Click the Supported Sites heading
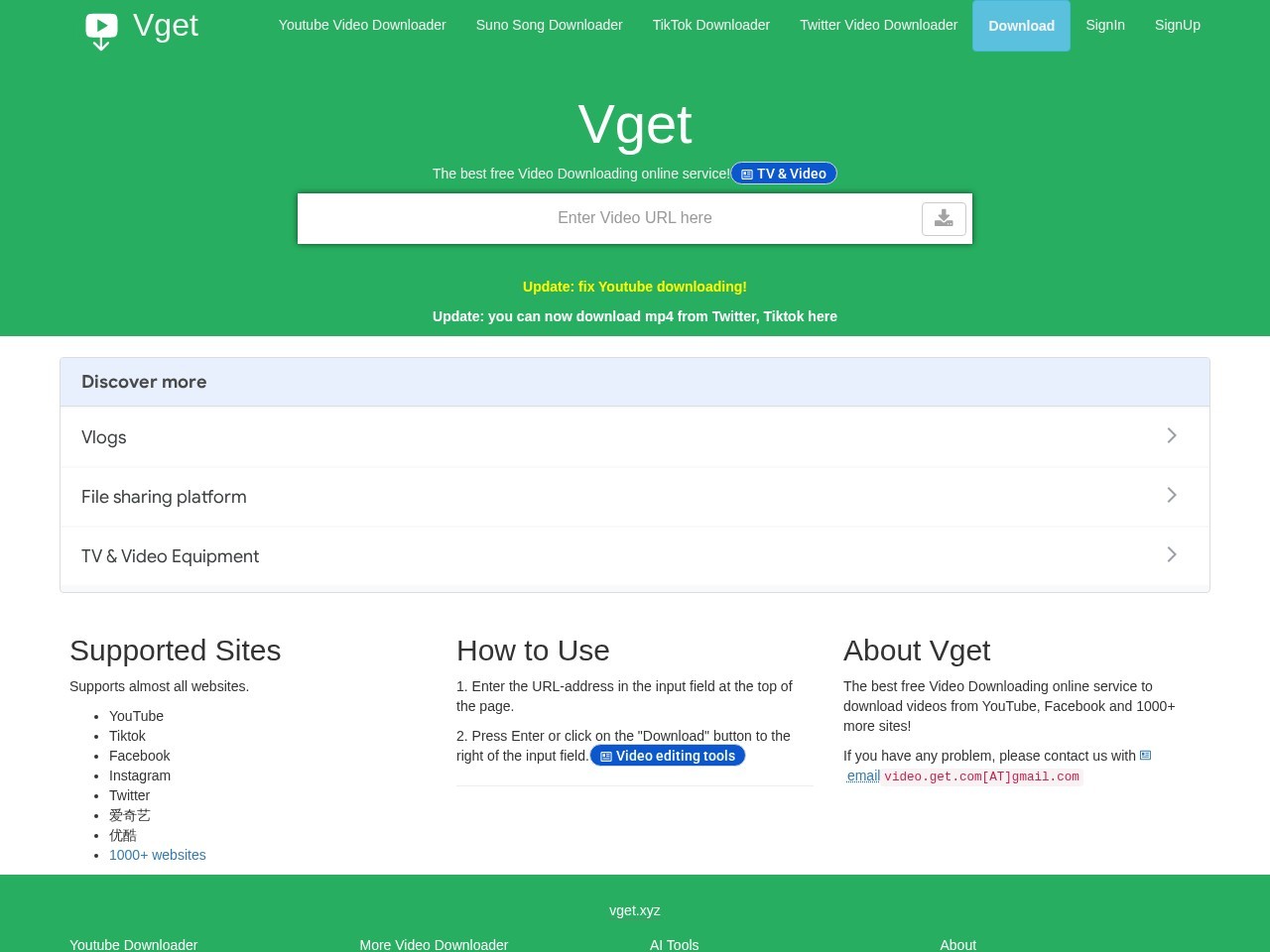Screen dimensions: 1270x952 (x=176, y=651)
